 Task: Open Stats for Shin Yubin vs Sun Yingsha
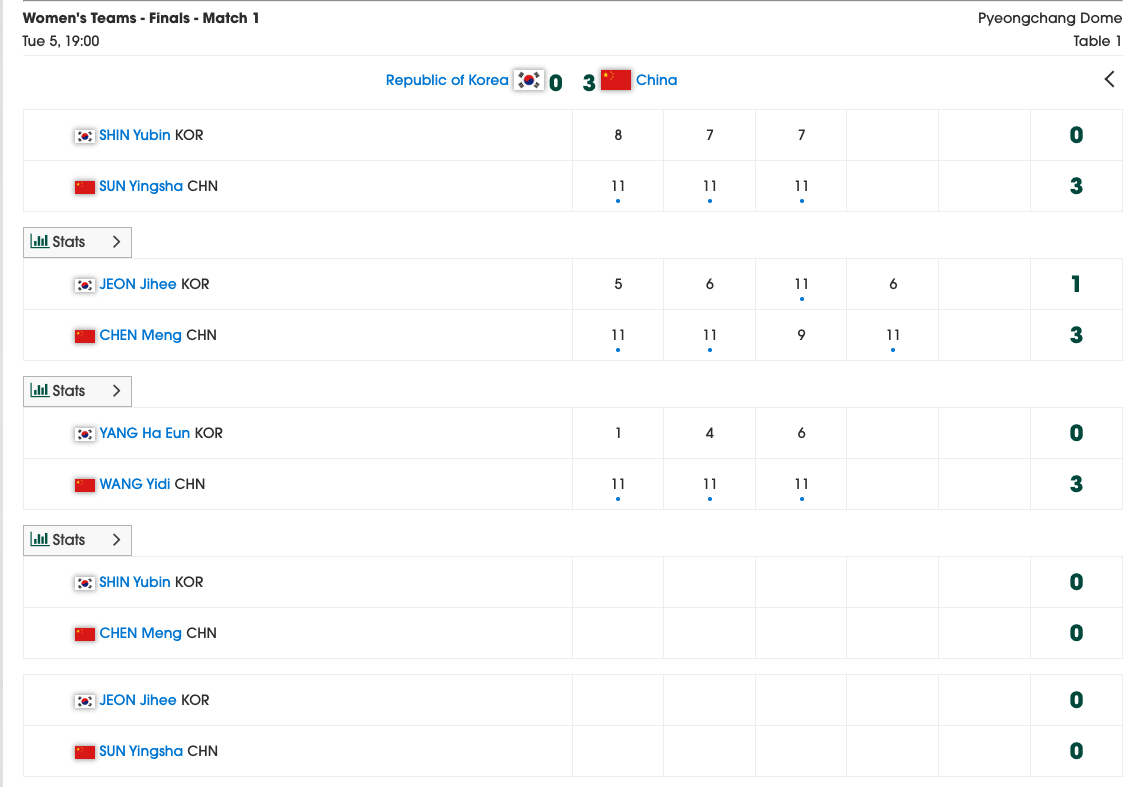(x=77, y=242)
